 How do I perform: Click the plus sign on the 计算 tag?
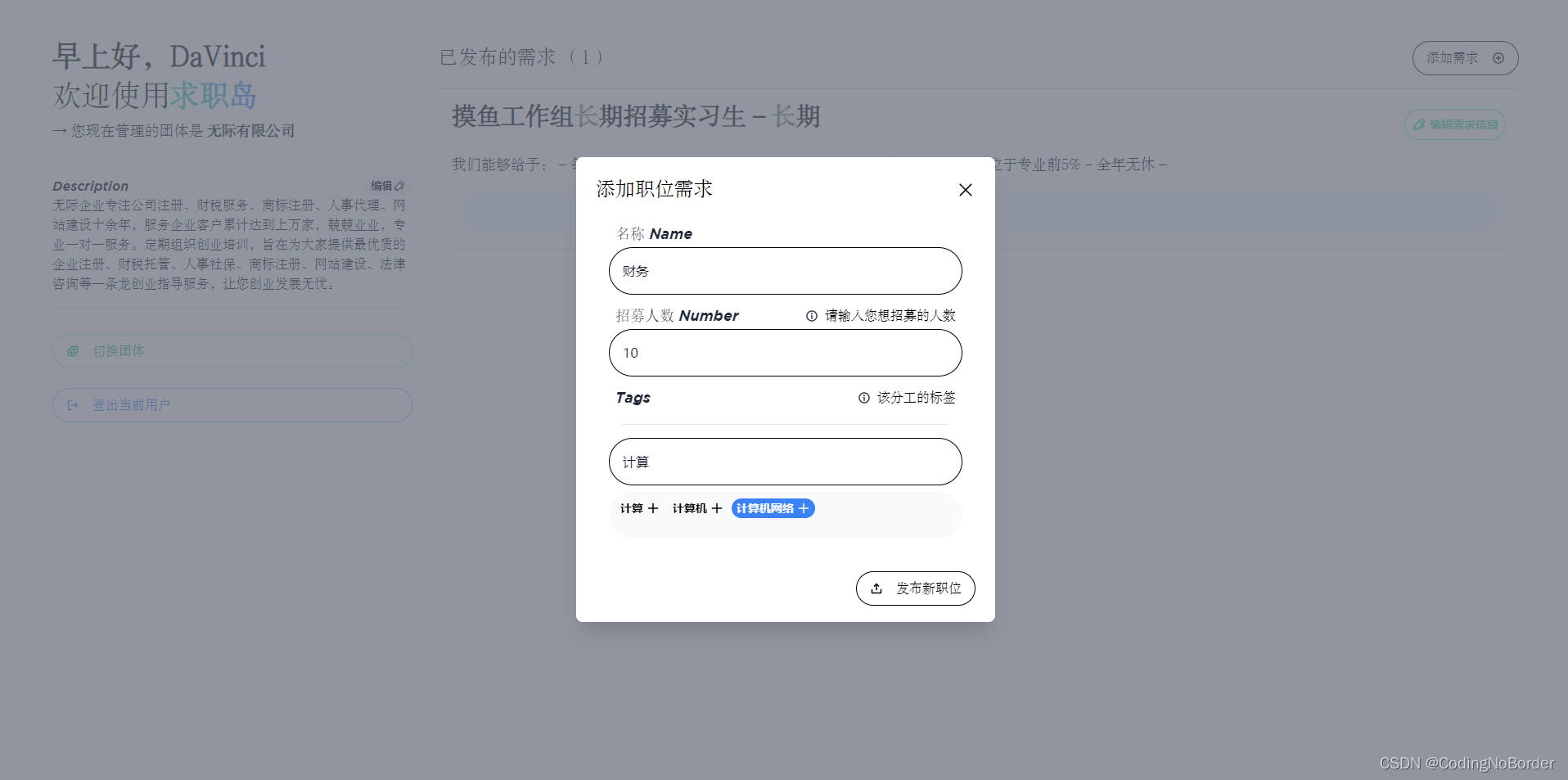653,508
